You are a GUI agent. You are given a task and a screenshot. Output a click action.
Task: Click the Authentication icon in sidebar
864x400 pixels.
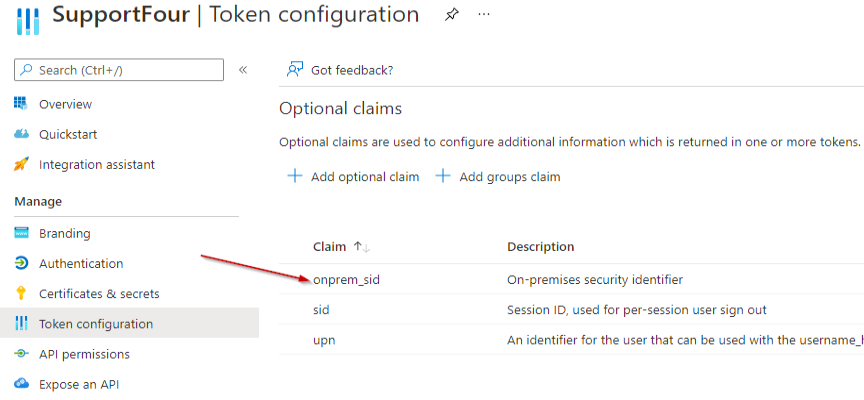coord(20,264)
